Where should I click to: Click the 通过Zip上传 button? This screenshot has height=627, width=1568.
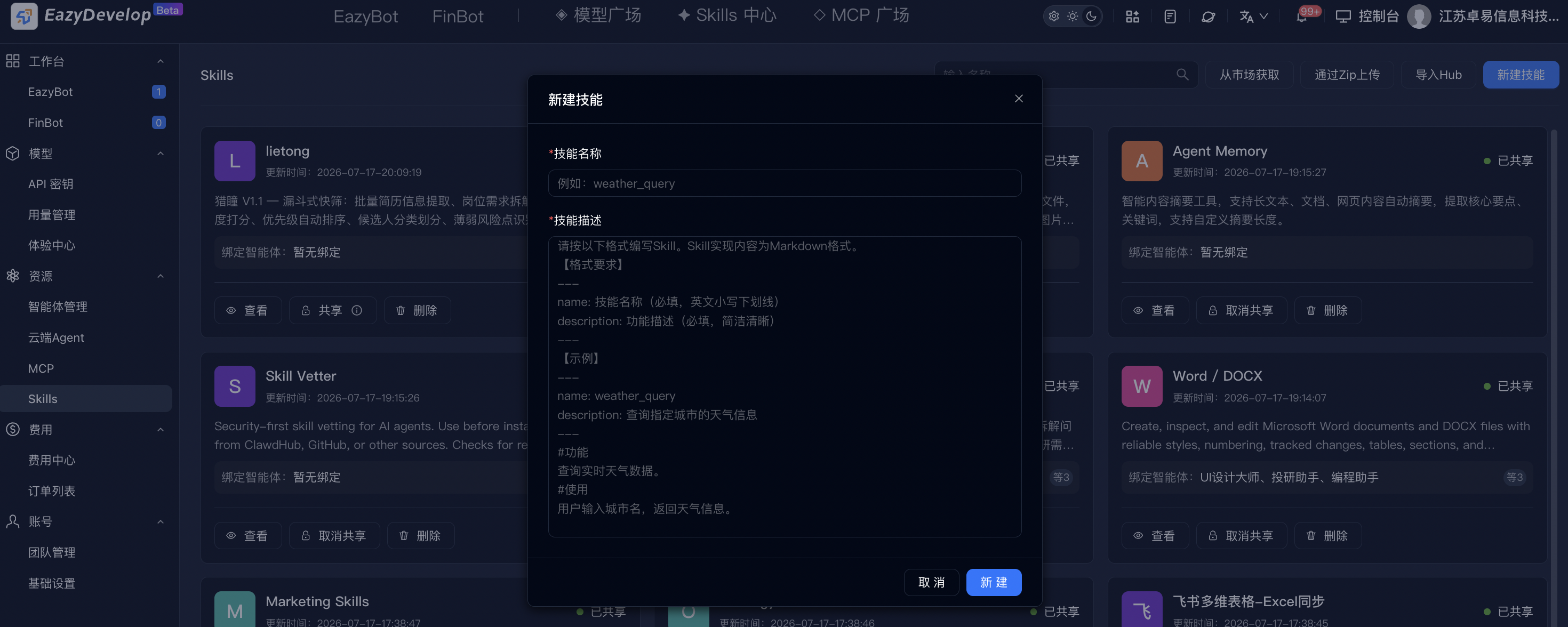pos(1347,74)
